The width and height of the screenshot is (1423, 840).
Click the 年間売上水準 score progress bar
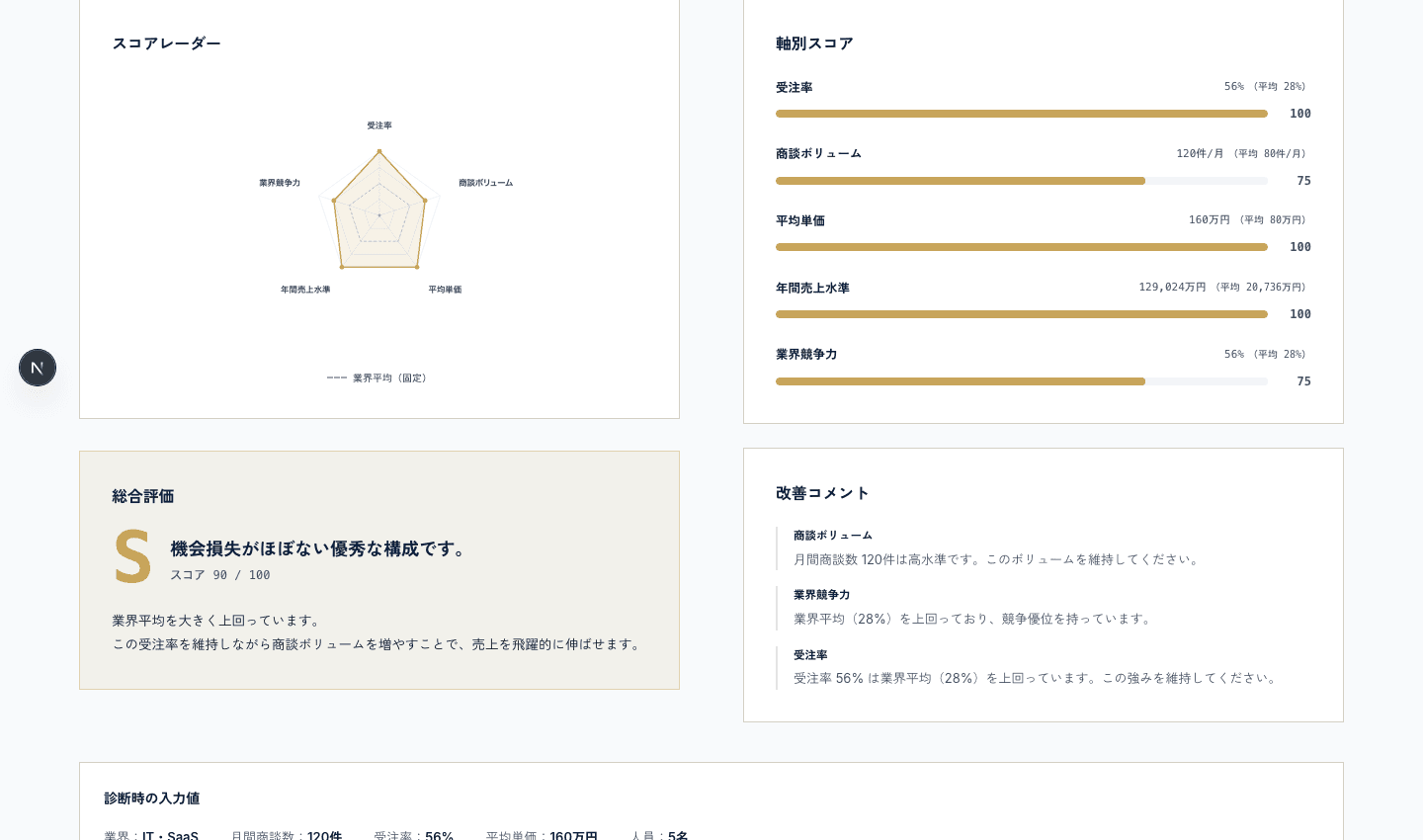point(1022,314)
